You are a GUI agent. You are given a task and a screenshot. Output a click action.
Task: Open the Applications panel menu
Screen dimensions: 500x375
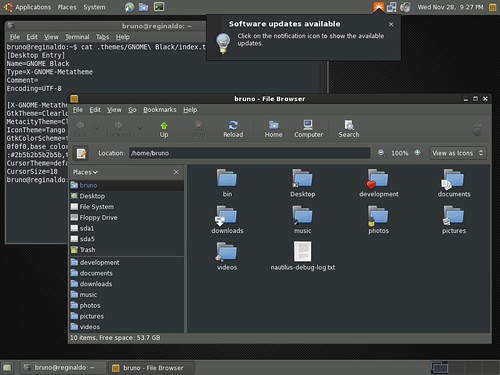tap(28, 7)
